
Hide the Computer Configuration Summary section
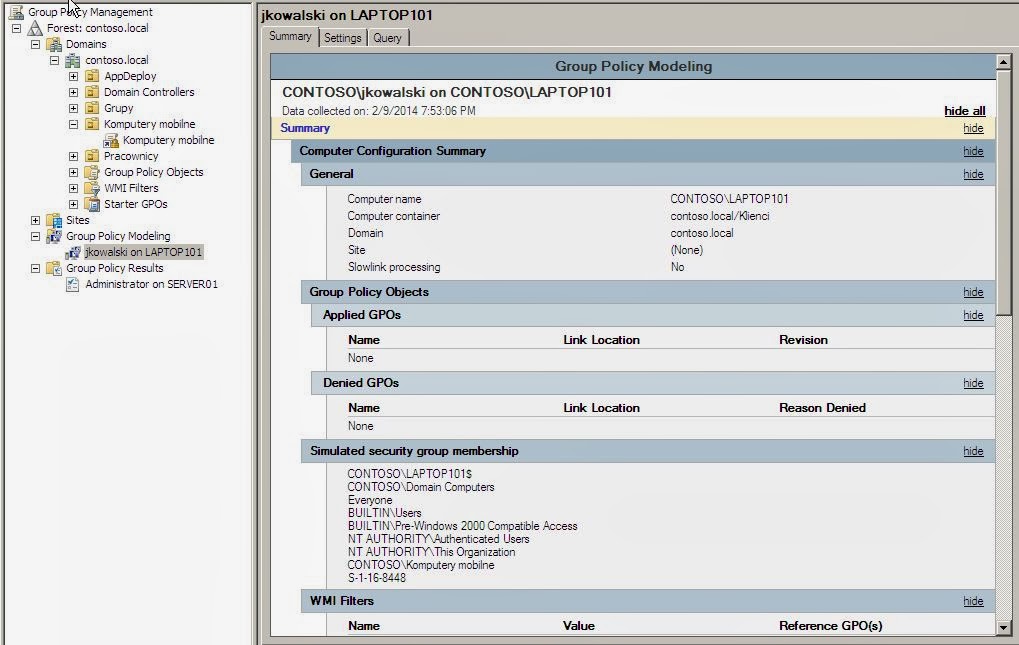(972, 151)
